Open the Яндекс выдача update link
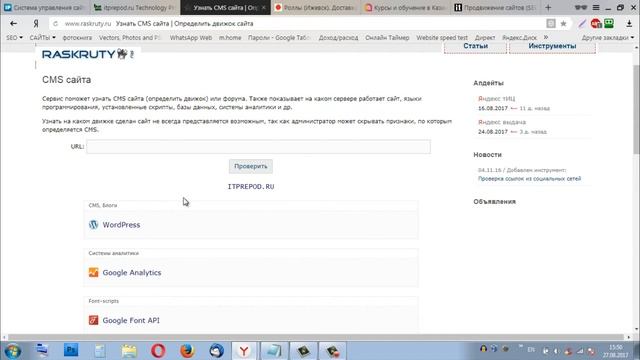This screenshot has height=360, width=640. 502,122
